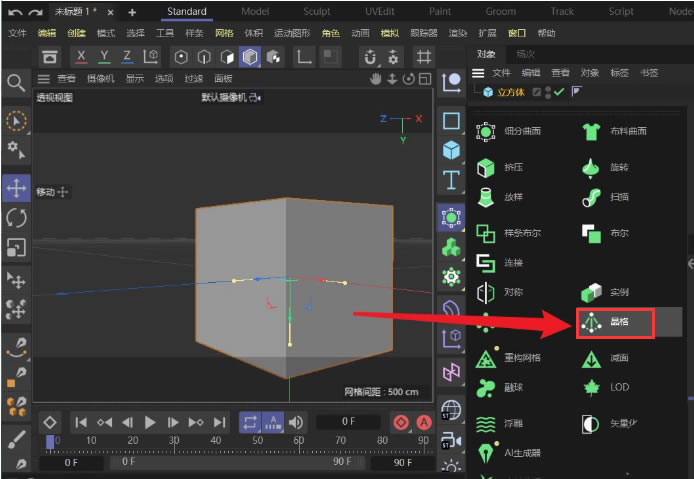
Task: Add the AI生成器 generator
Action: pos(509,453)
